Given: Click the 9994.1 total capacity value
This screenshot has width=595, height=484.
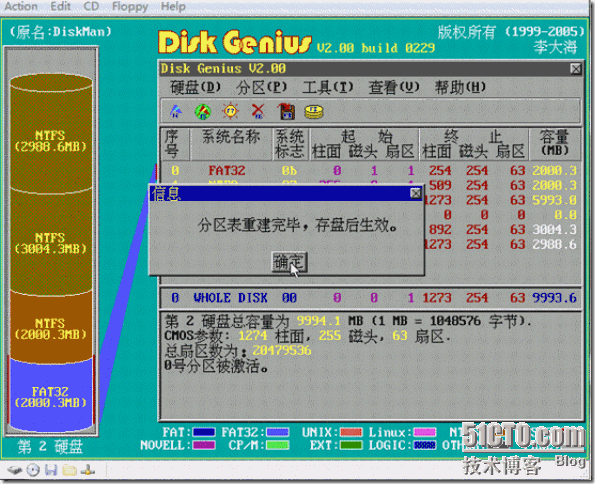Looking at the screenshot, I should tap(318, 321).
